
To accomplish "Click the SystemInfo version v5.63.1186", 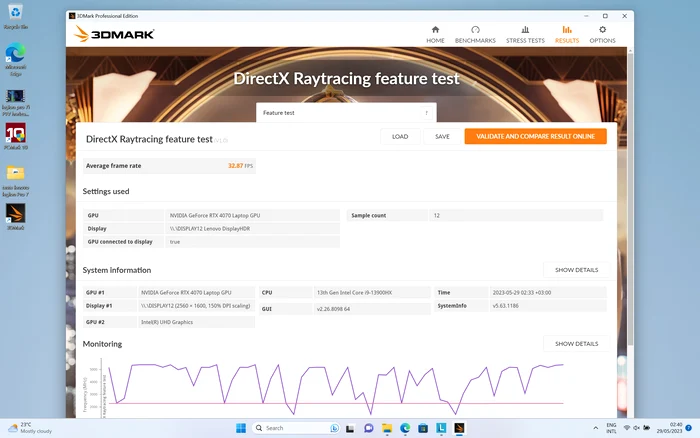I will click(x=548, y=306).
